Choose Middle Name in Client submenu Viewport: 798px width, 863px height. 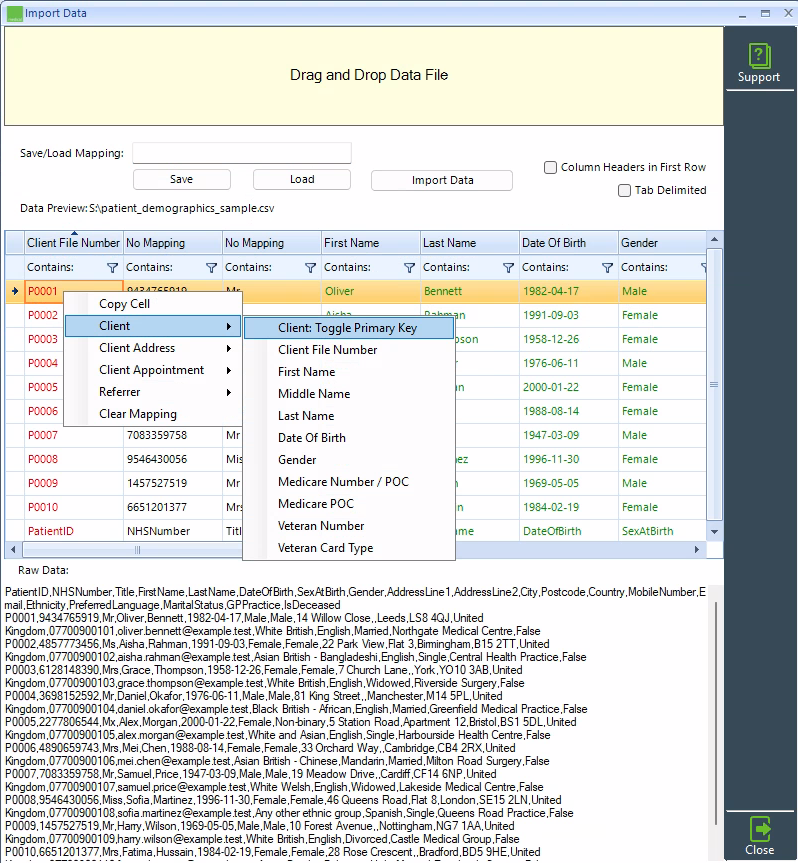349,394
